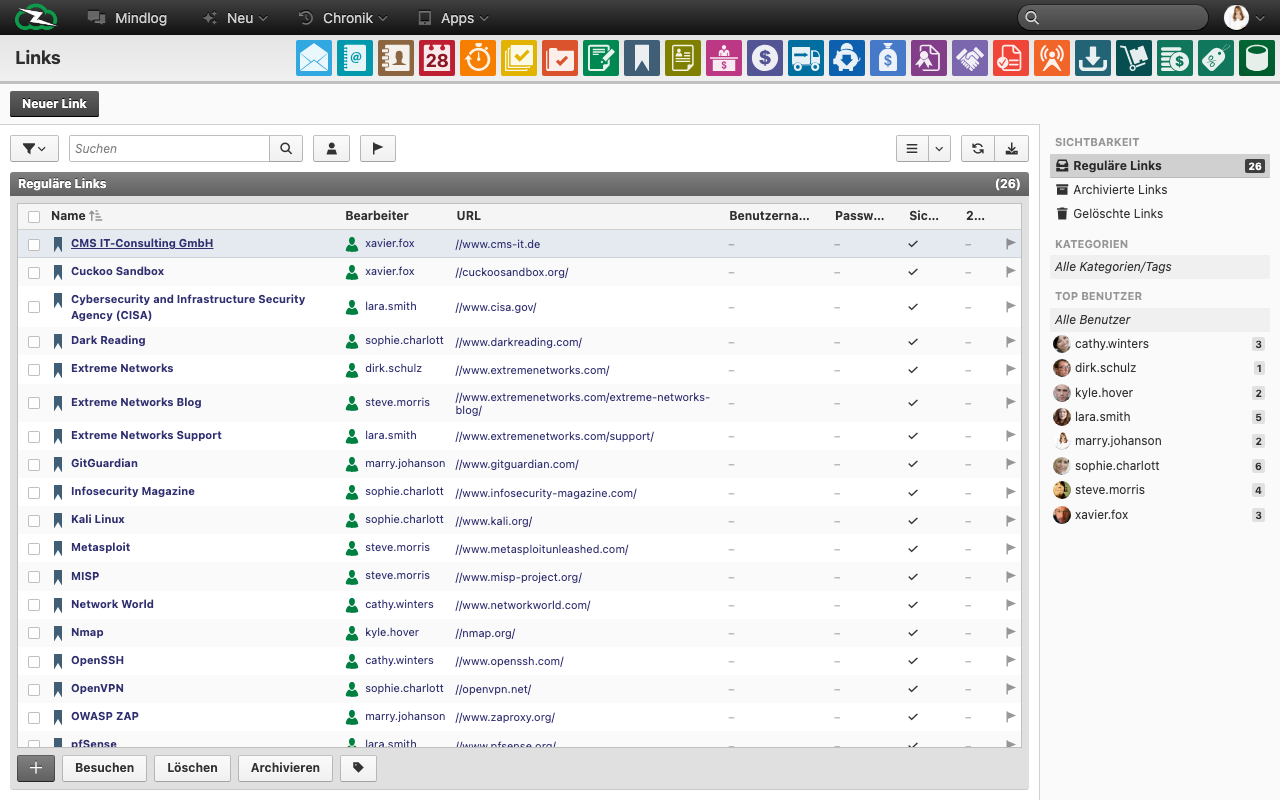This screenshot has height=800, width=1280.
Task: Check the Kali Linux row checkbox
Action: click(x=34, y=520)
